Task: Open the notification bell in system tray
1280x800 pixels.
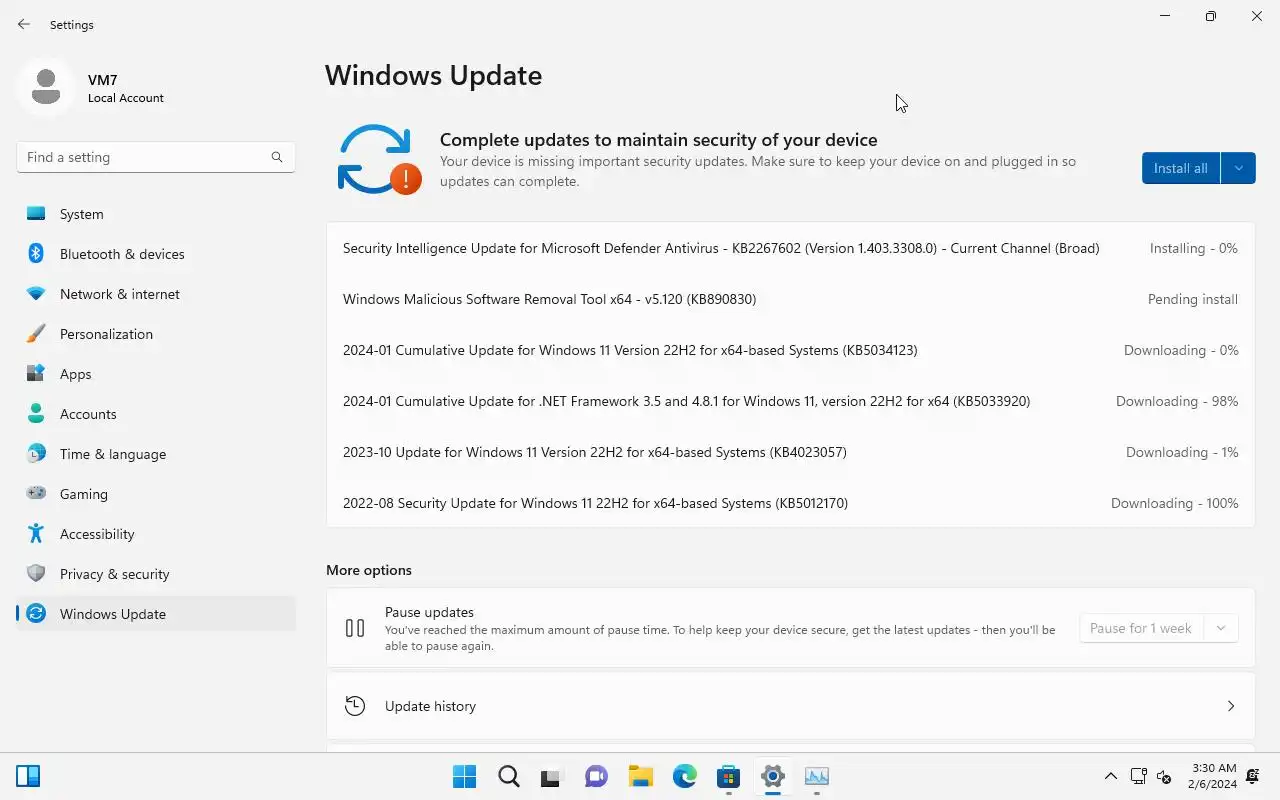Action: pyautogui.click(x=1253, y=776)
